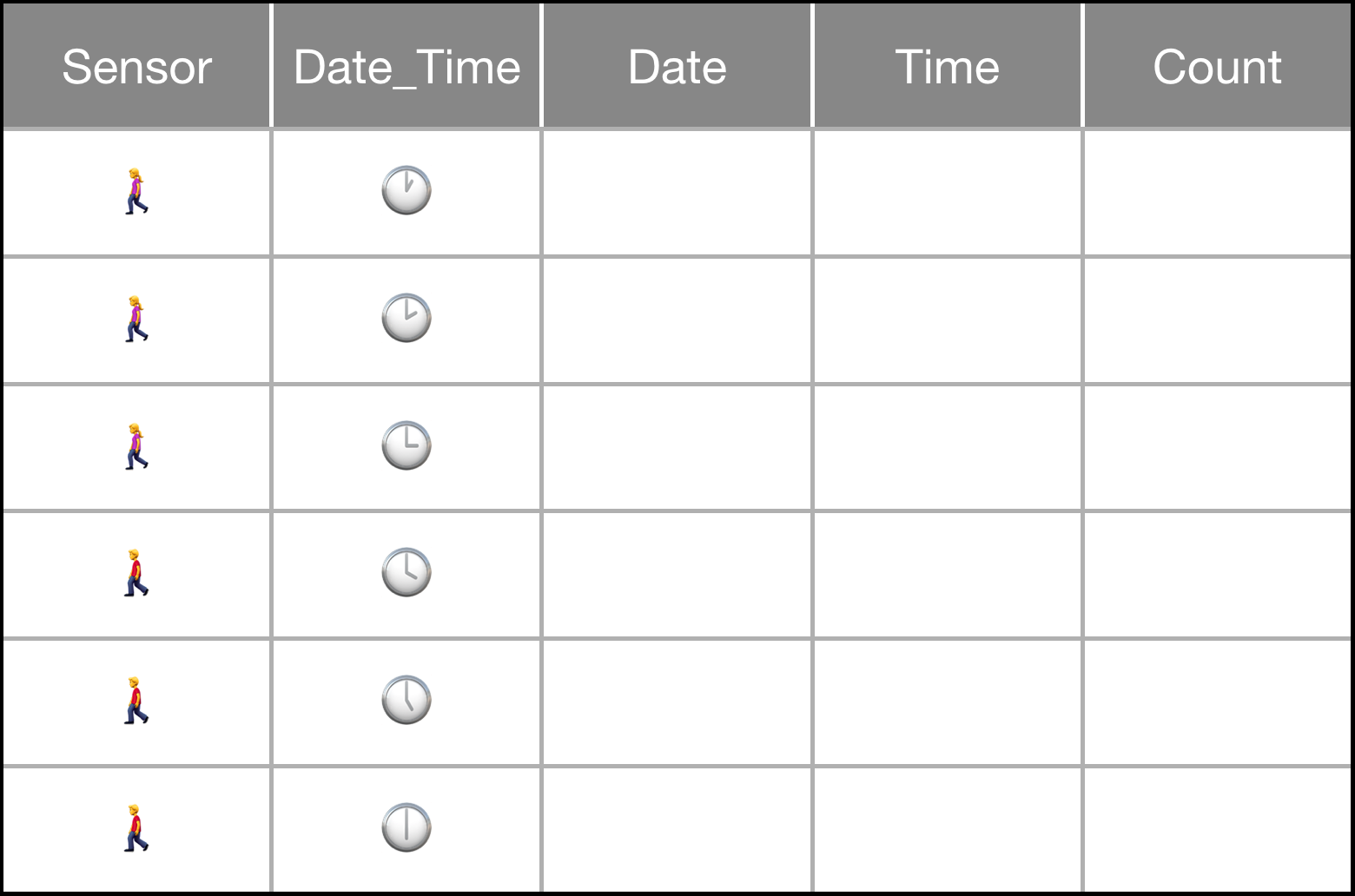Select the four o'clock clock icon
The width and height of the screenshot is (1355, 896).
point(406,573)
